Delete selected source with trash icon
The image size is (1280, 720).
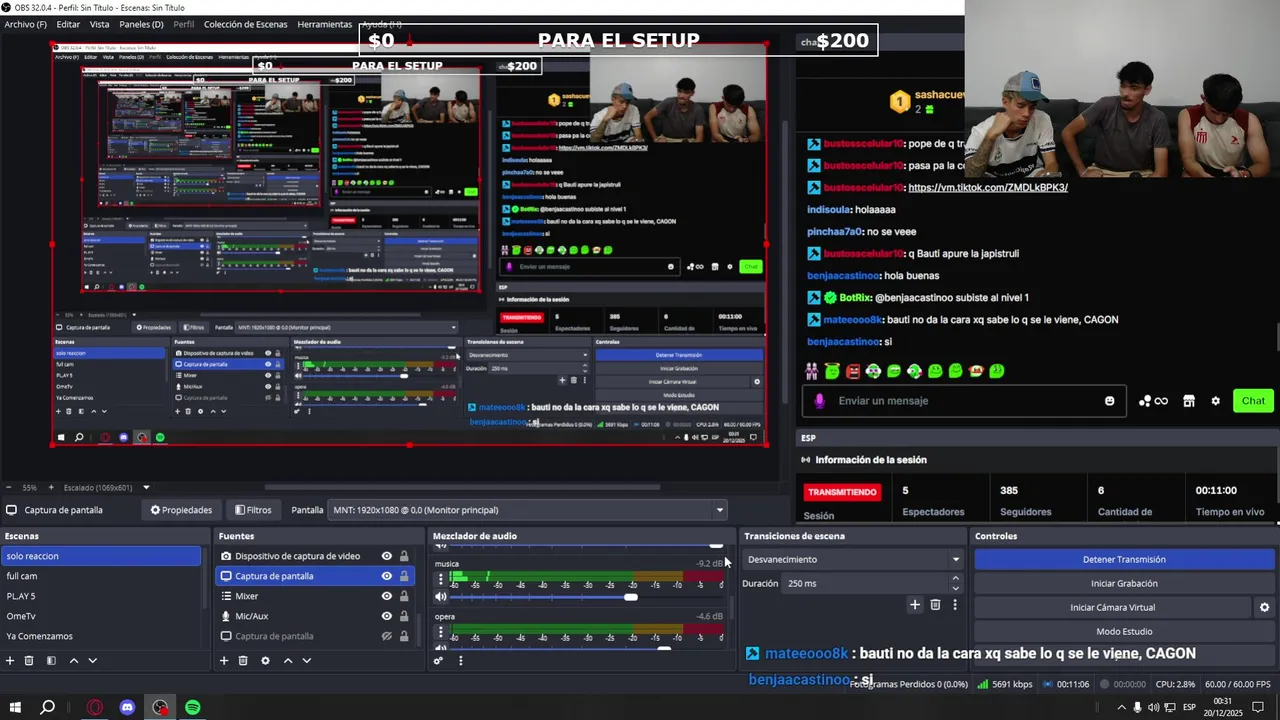click(x=243, y=660)
